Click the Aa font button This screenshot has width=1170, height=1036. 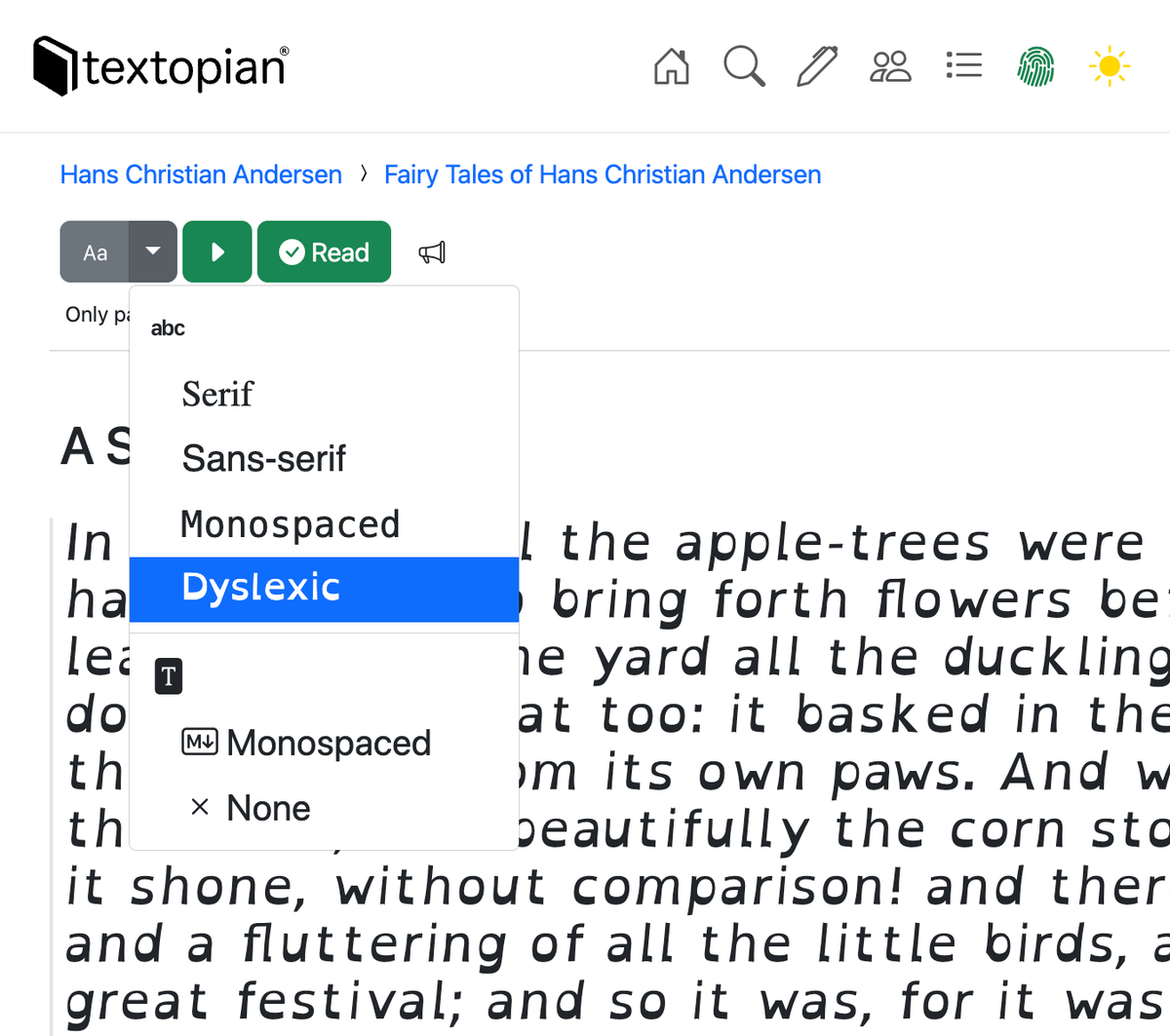95,252
